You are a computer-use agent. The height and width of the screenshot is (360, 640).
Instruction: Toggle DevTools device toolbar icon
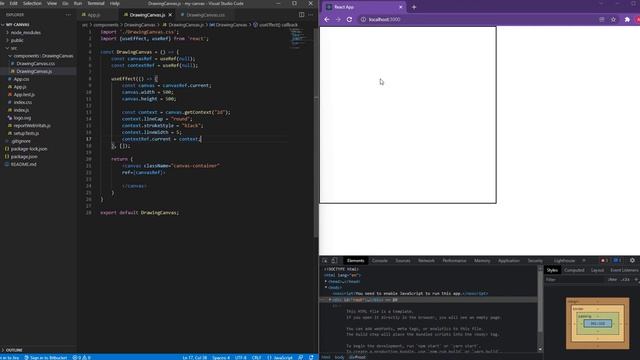tap(334, 260)
